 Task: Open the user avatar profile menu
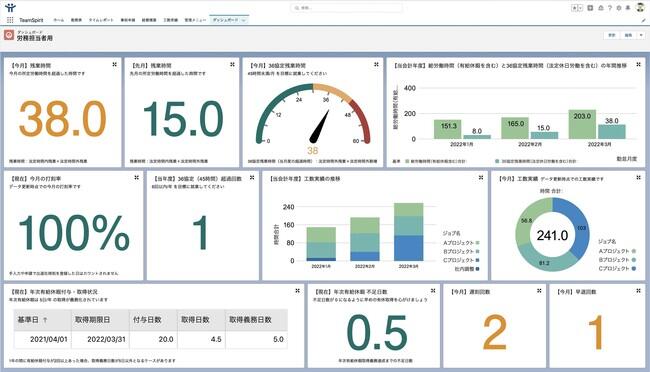(640, 7)
